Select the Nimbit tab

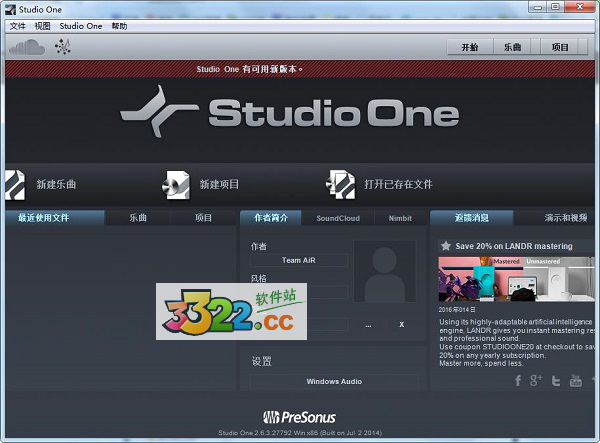coord(400,218)
